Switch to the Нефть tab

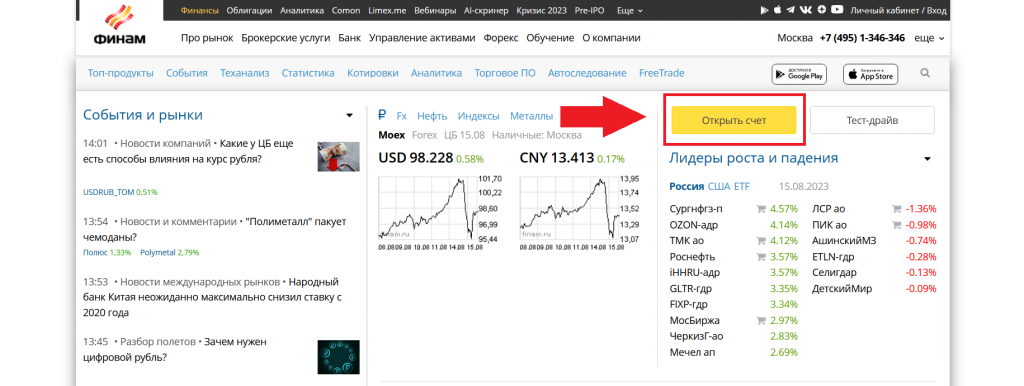point(432,116)
